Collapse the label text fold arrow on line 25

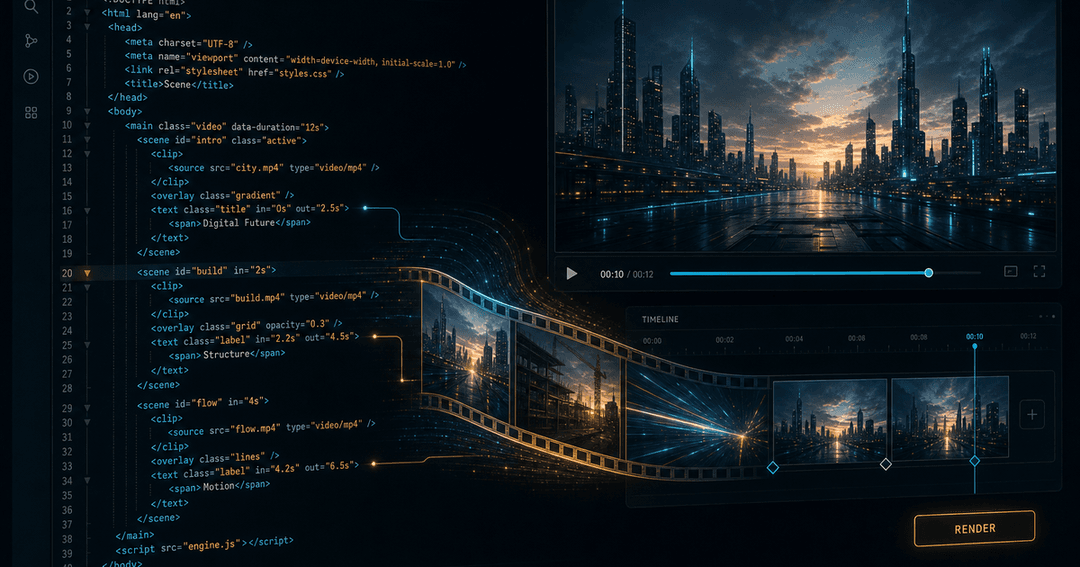pyautogui.click(x=87, y=345)
